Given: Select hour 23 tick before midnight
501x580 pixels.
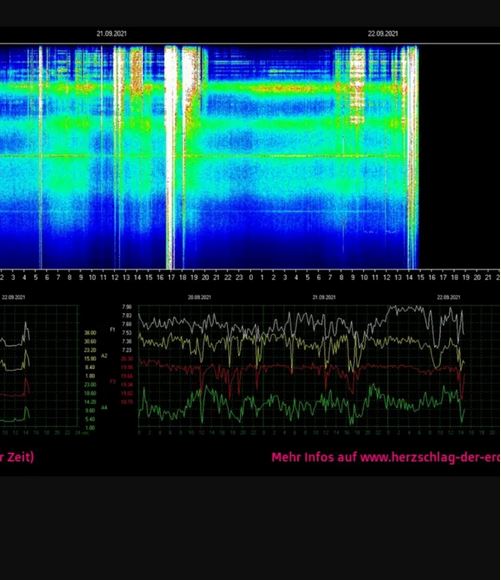Looking at the screenshot, I should 239,277.
